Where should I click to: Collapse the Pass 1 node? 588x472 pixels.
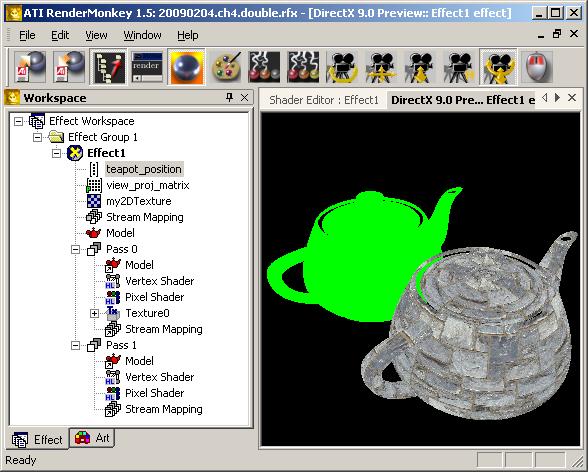(x=75, y=345)
